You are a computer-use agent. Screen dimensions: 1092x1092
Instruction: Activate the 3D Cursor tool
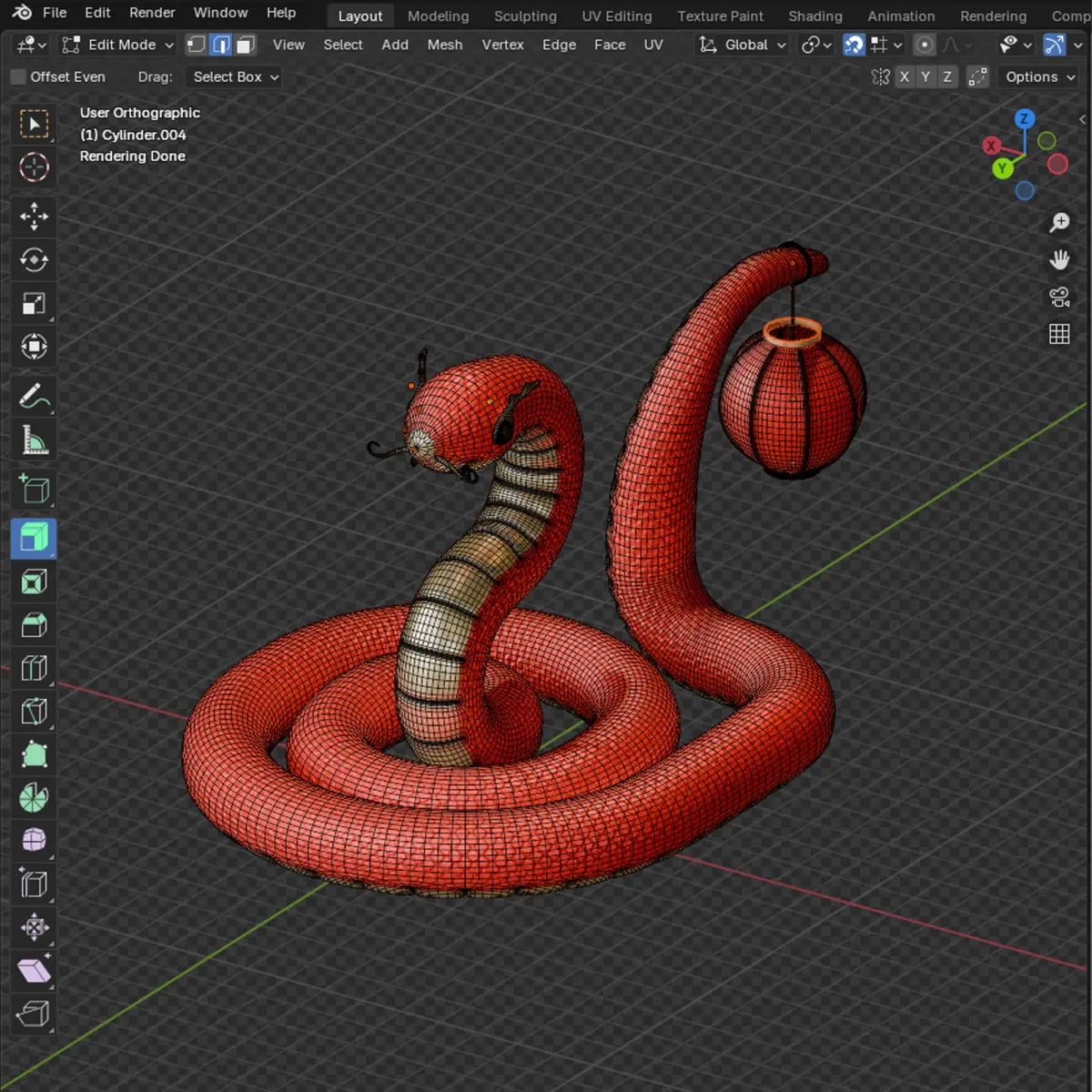(x=34, y=167)
